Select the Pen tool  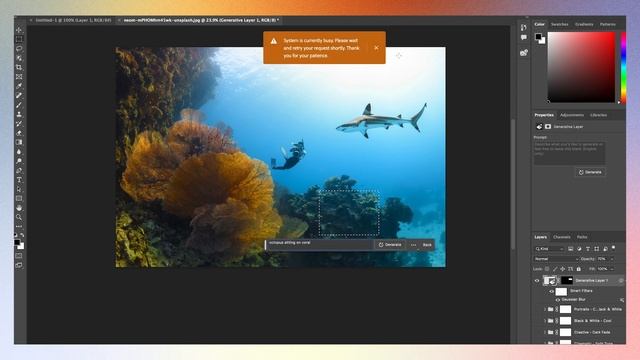[19, 171]
